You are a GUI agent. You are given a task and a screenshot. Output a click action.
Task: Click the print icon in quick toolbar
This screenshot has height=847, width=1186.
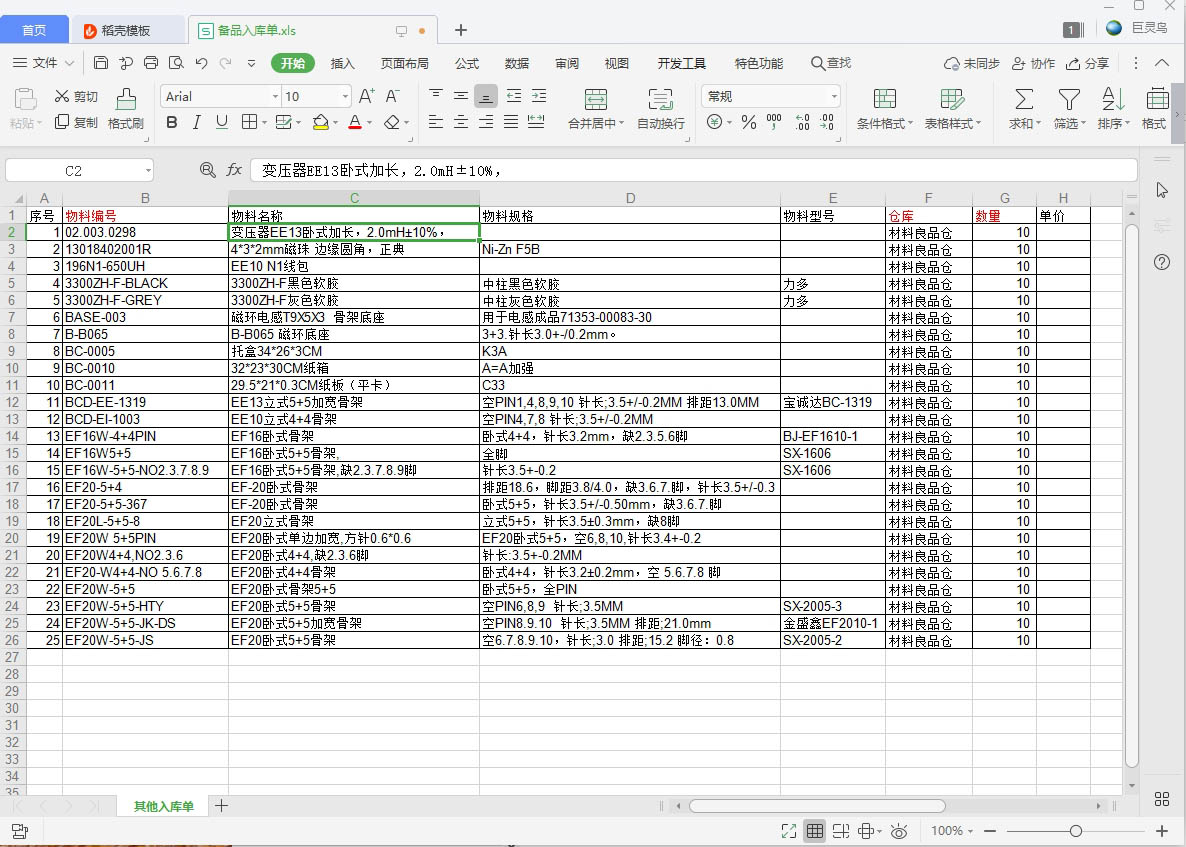pyautogui.click(x=151, y=63)
